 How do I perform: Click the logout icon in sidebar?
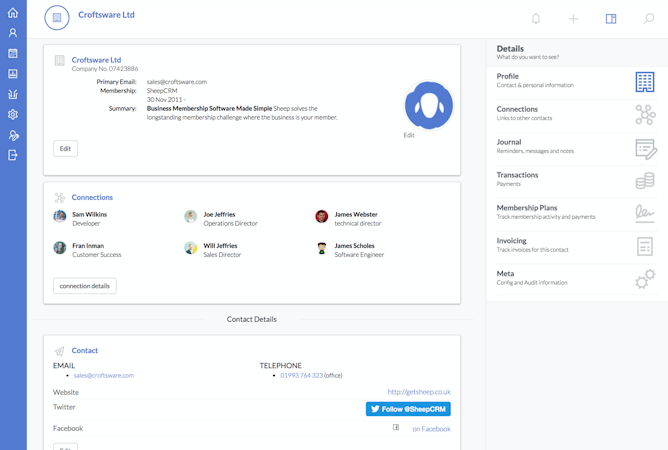tap(13, 155)
